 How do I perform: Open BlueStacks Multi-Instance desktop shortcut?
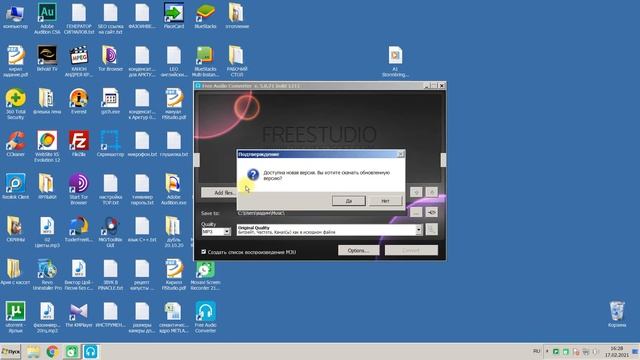click(x=205, y=61)
